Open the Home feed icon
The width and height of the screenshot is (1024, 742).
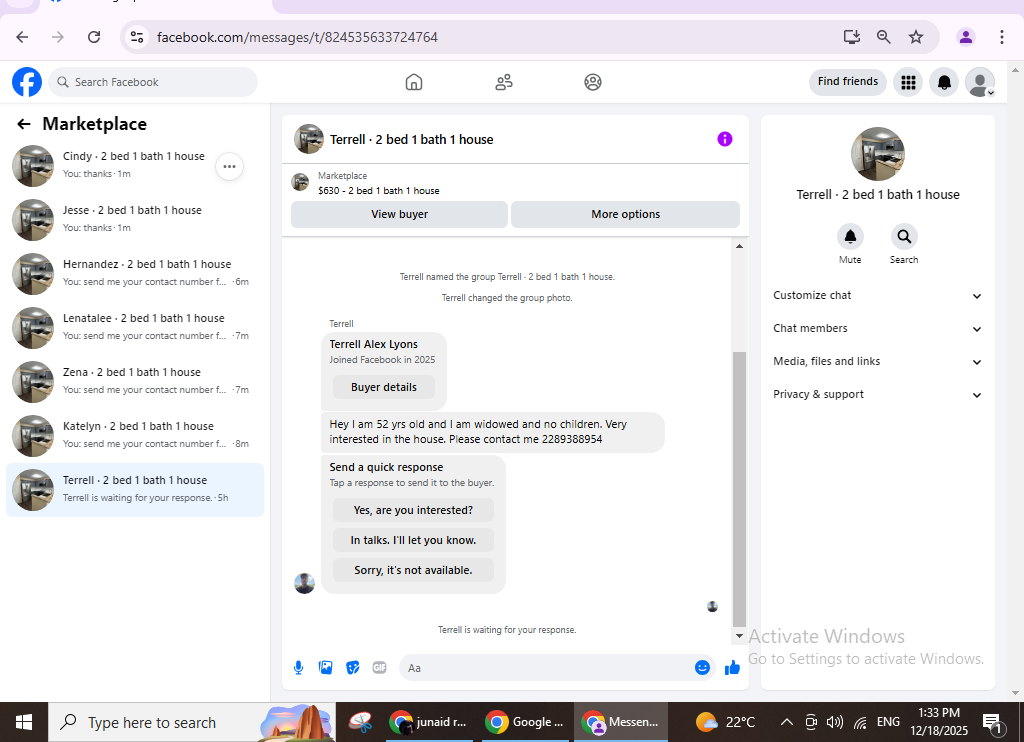pyautogui.click(x=413, y=82)
